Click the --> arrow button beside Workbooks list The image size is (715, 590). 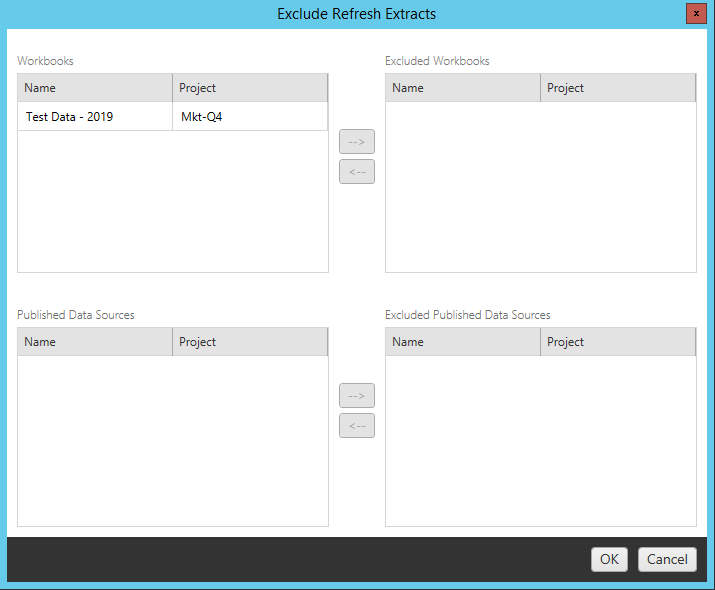[356, 142]
